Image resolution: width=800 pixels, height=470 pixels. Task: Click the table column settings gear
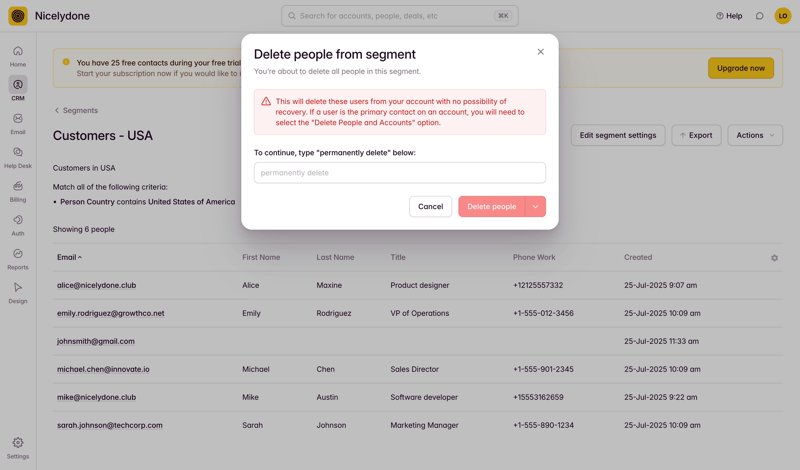pyautogui.click(x=774, y=258)
